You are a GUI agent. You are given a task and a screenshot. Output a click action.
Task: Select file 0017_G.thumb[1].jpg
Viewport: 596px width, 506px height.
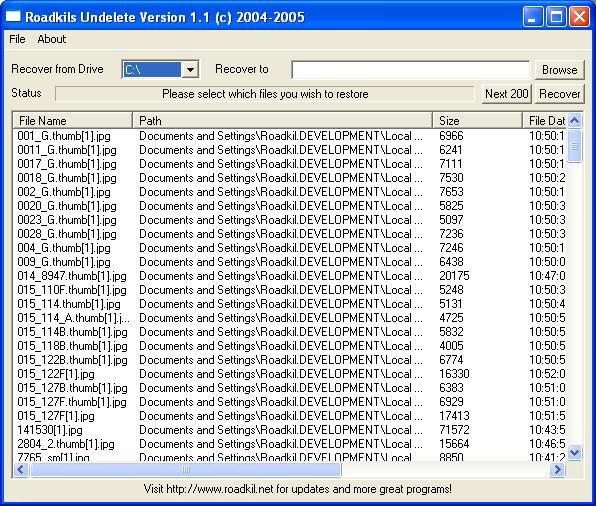67,164
